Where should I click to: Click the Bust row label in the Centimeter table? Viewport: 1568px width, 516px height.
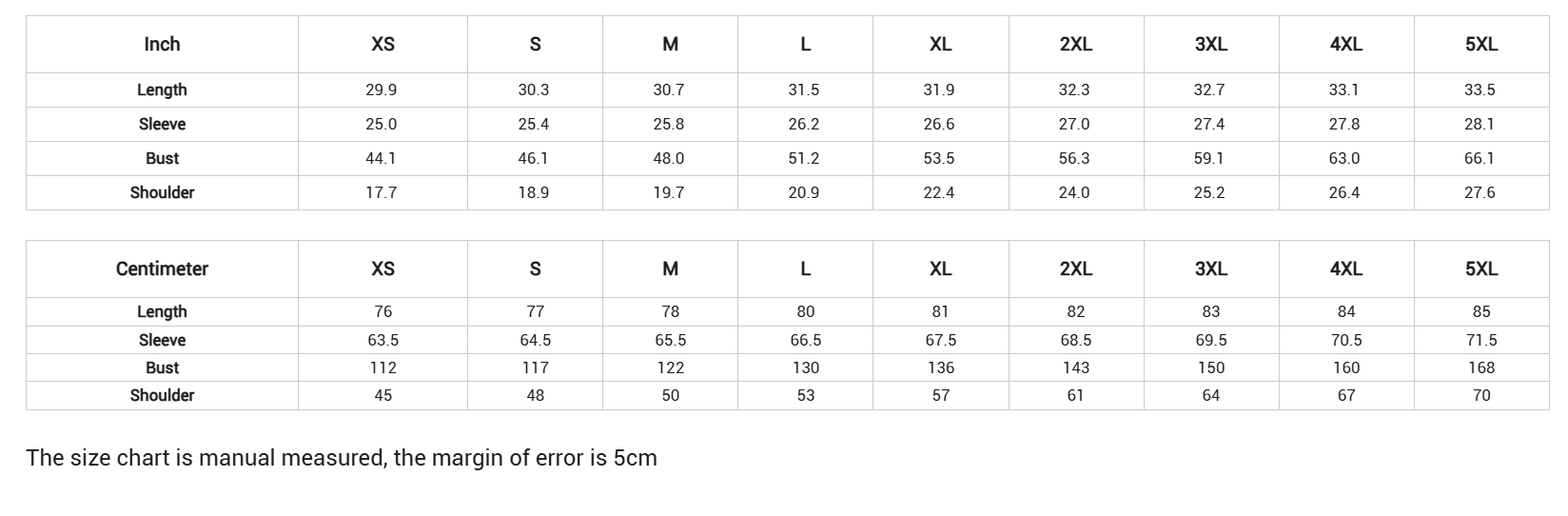(162, 367)
